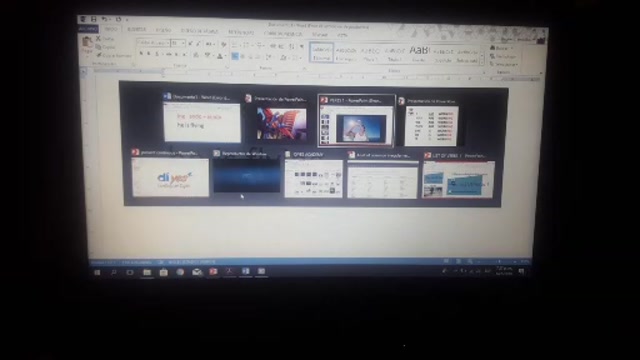Toggle italic formatting in the font group

pos(149,54)
